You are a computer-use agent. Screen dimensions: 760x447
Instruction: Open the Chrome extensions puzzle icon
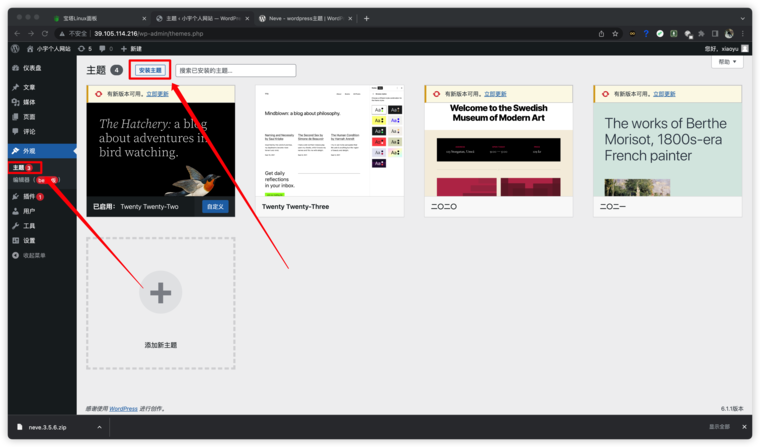pos(701,33)
